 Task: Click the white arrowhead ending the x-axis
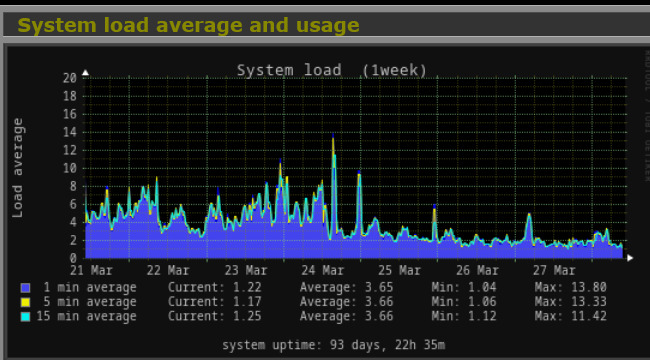coord(630,258)
